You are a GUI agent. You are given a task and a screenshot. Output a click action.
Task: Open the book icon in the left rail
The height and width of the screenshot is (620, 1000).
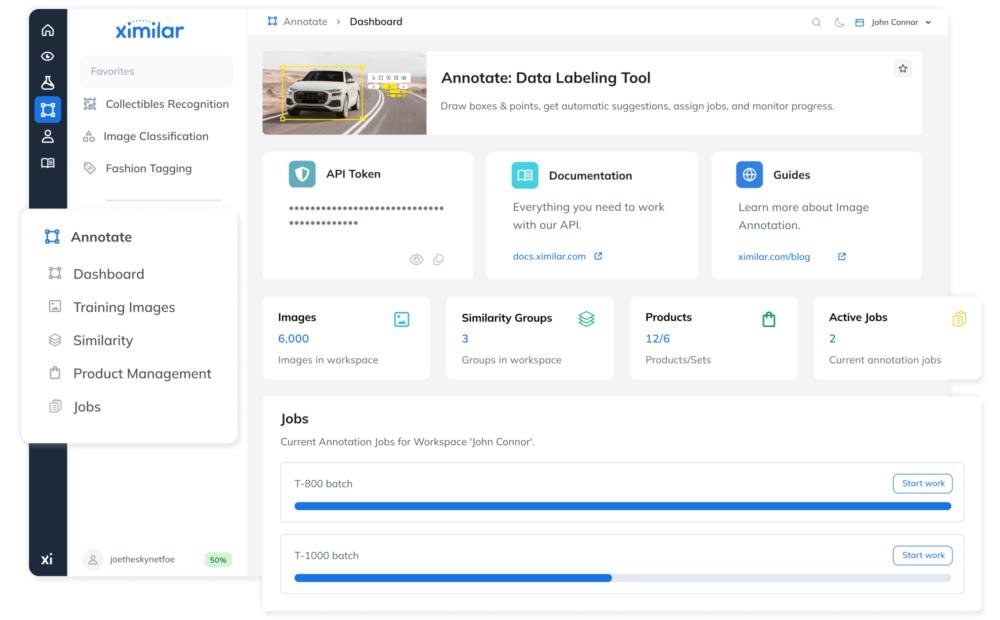[47, 163]
